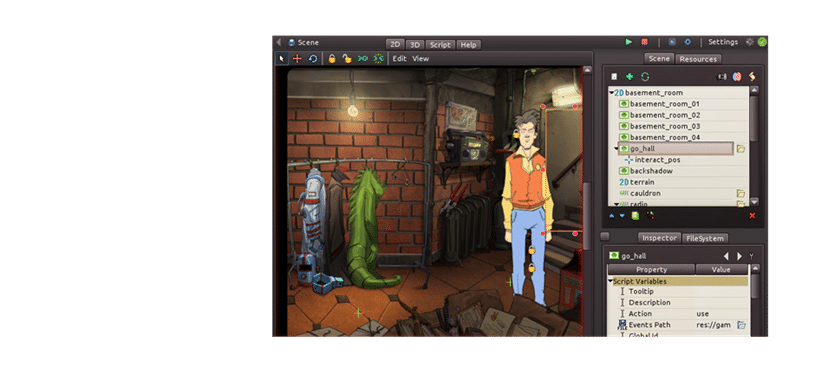The width and height of the screenshot is (815, 381).
Task: Open folder icon on the cauldron row
Action: pos(741,193)
